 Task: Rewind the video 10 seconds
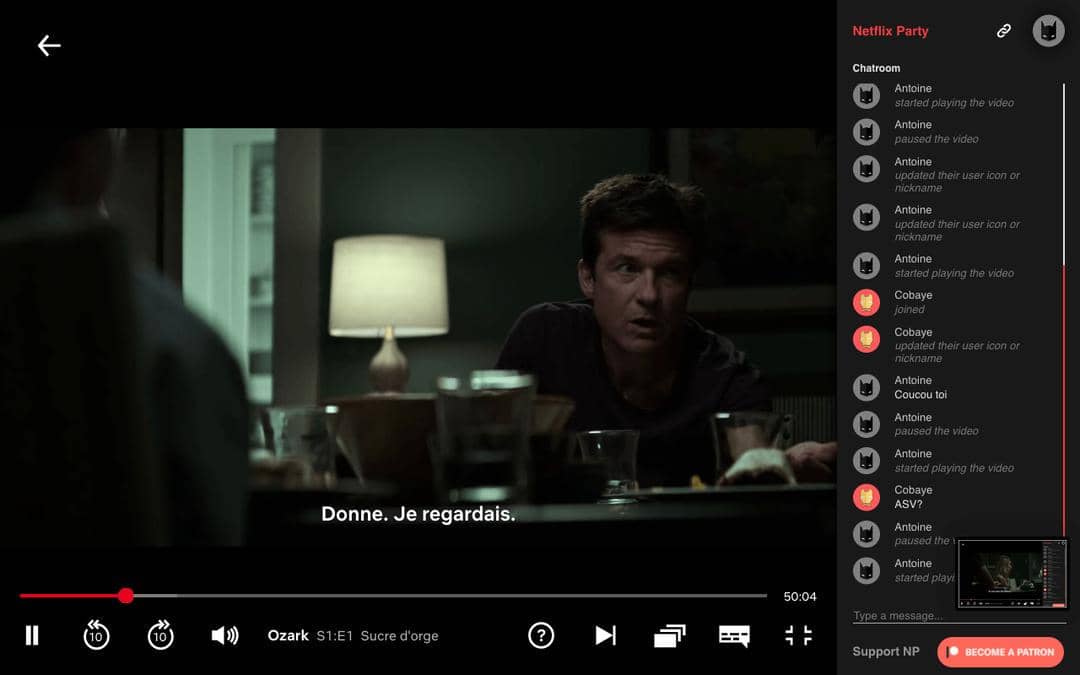(96, 635)
